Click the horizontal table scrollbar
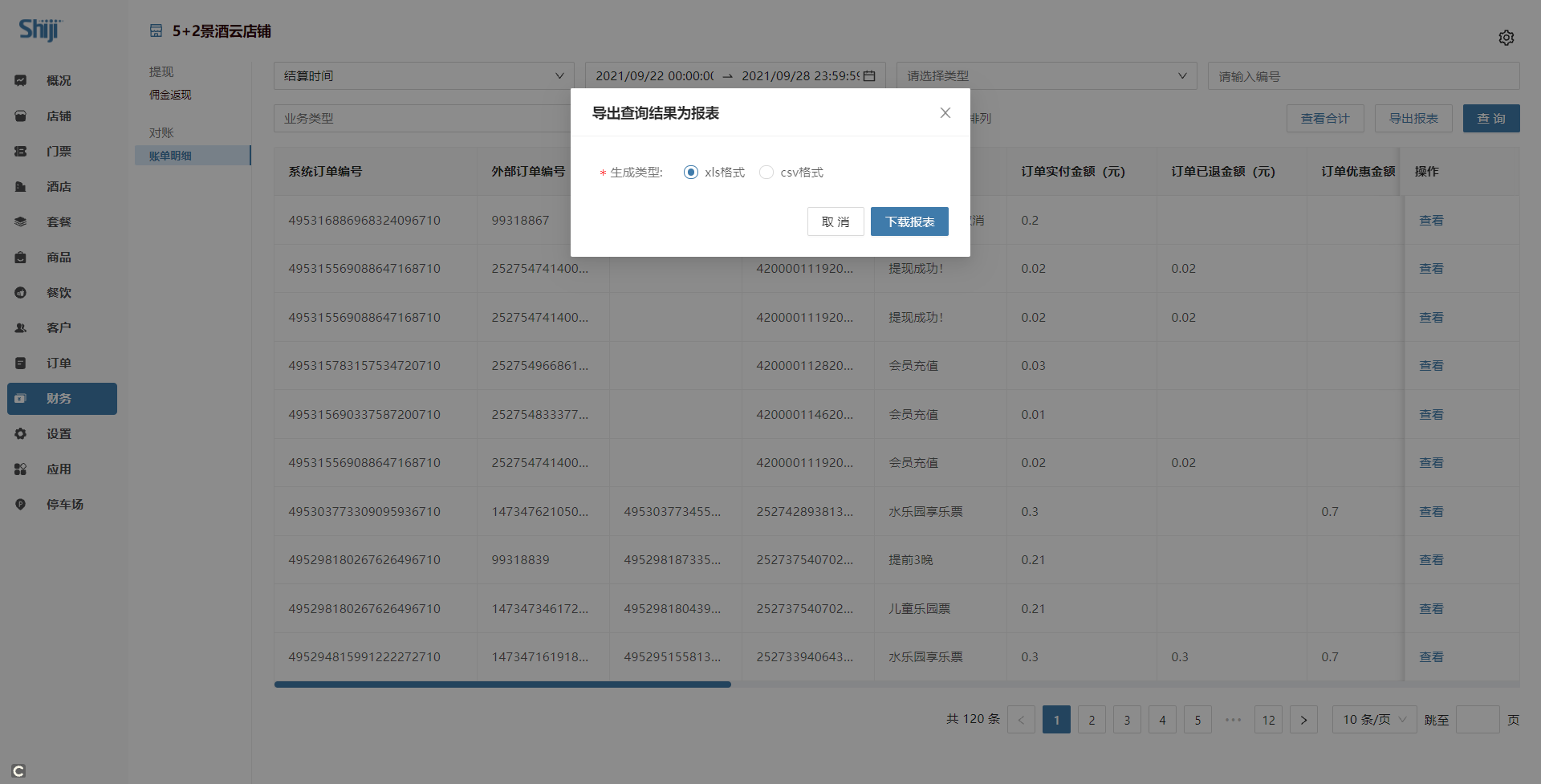The height and width of the screenshot is (784, 1541). pyautogui.click(x=502, y=684)
